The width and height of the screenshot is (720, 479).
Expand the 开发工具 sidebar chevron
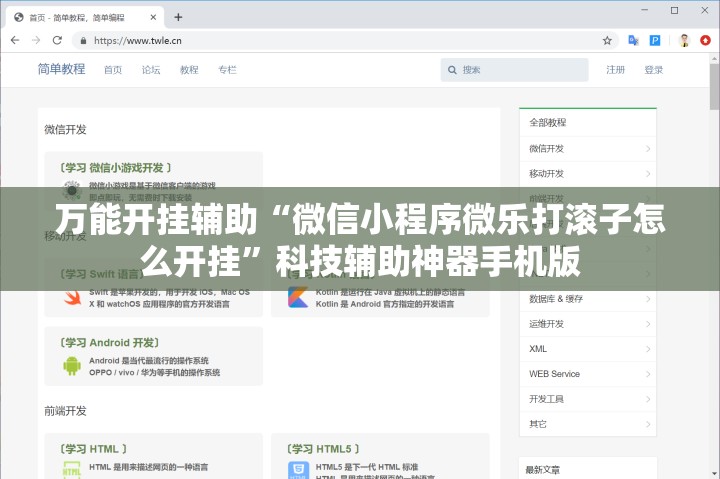pos(648,399)
